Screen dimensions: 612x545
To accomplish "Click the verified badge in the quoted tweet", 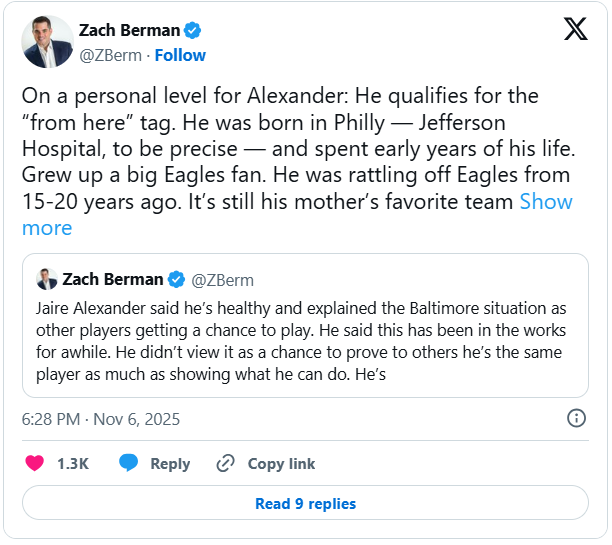I will click(176, 279).
